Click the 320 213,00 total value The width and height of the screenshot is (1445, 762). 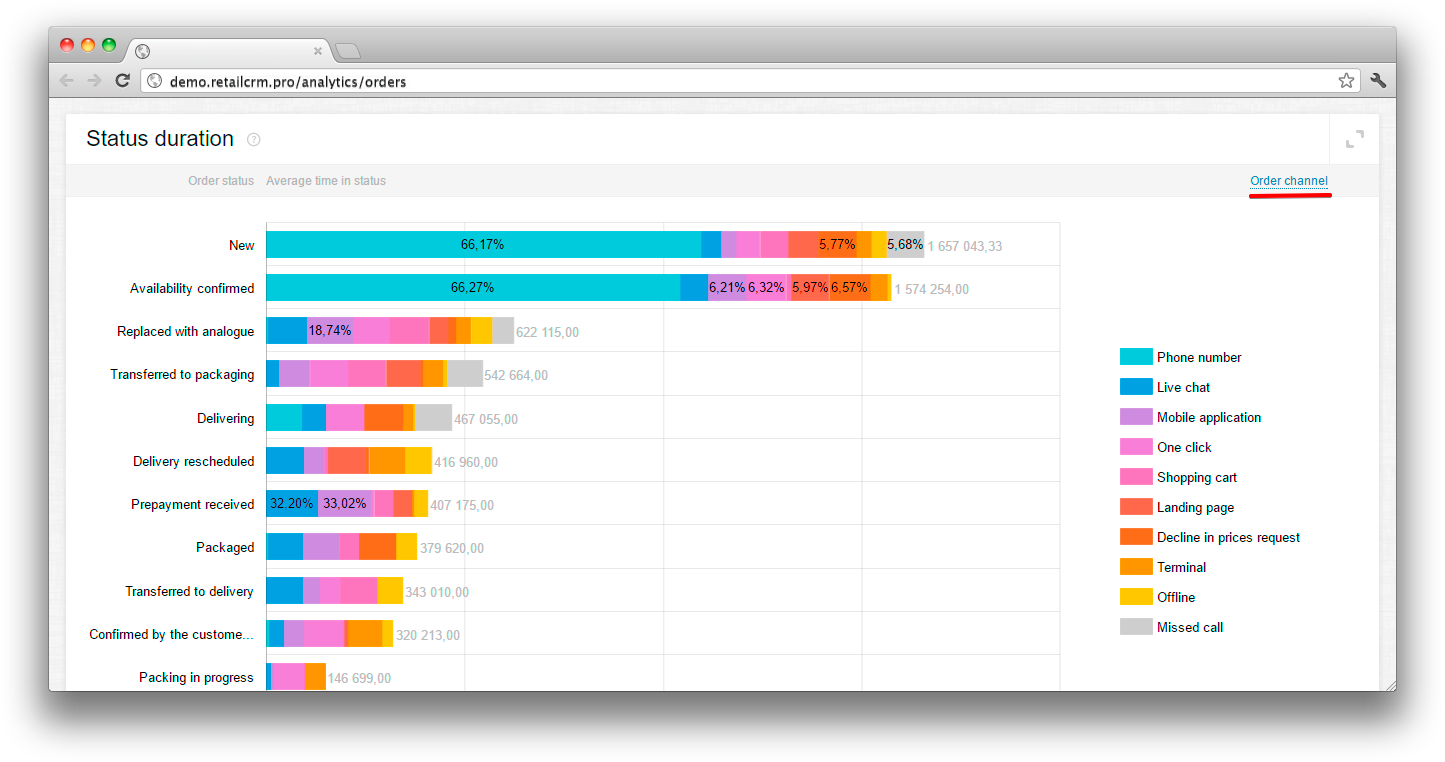[428, 635]
